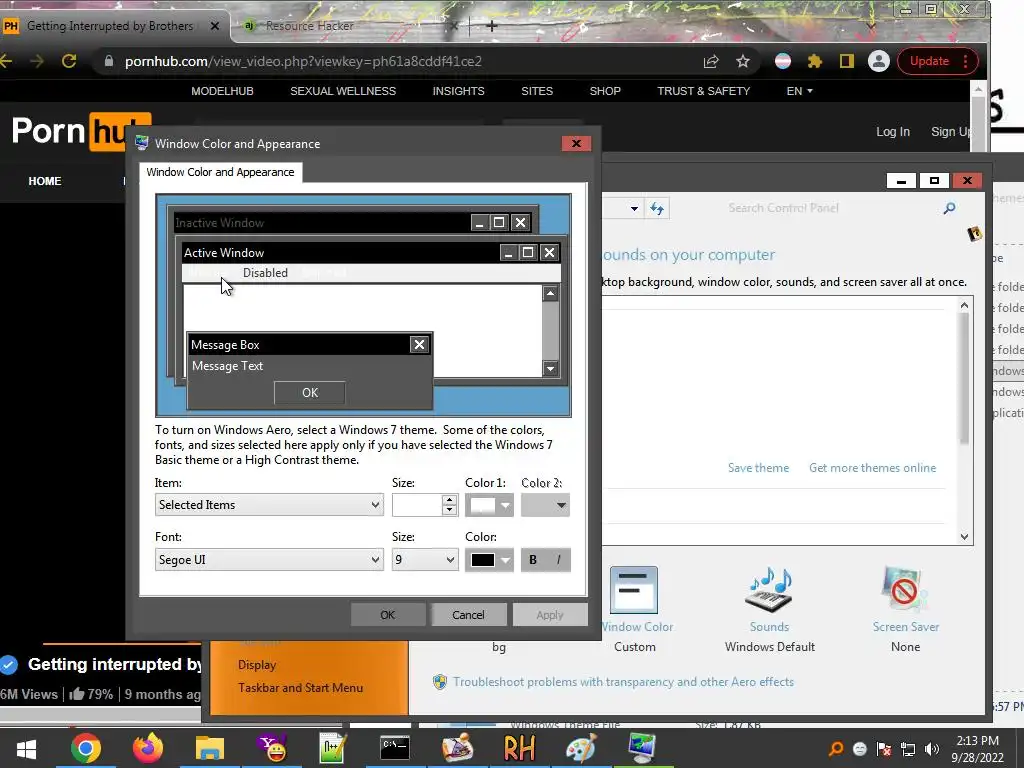Screen dimensions: 1024x768
Task: Open a new tab with plus button
Action: click(492, 26)
